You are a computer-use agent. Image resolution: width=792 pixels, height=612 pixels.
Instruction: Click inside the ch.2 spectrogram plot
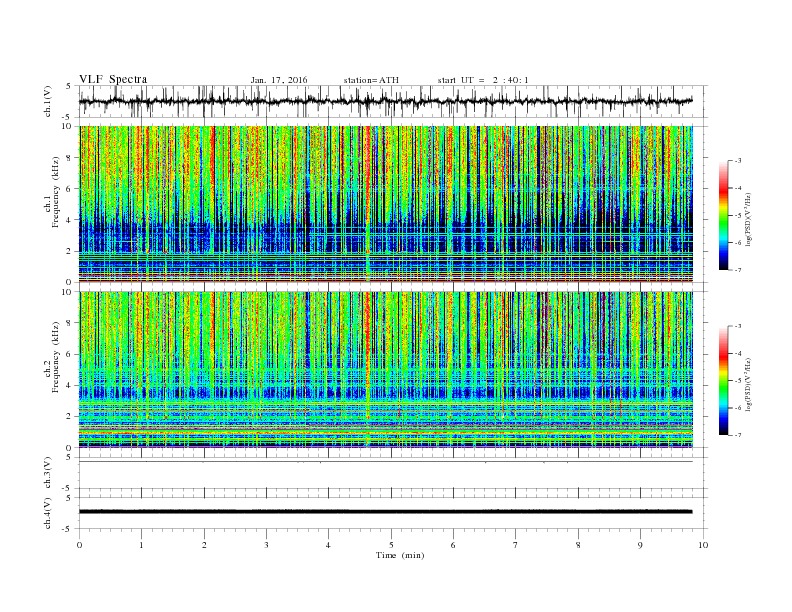pos(386,370)
